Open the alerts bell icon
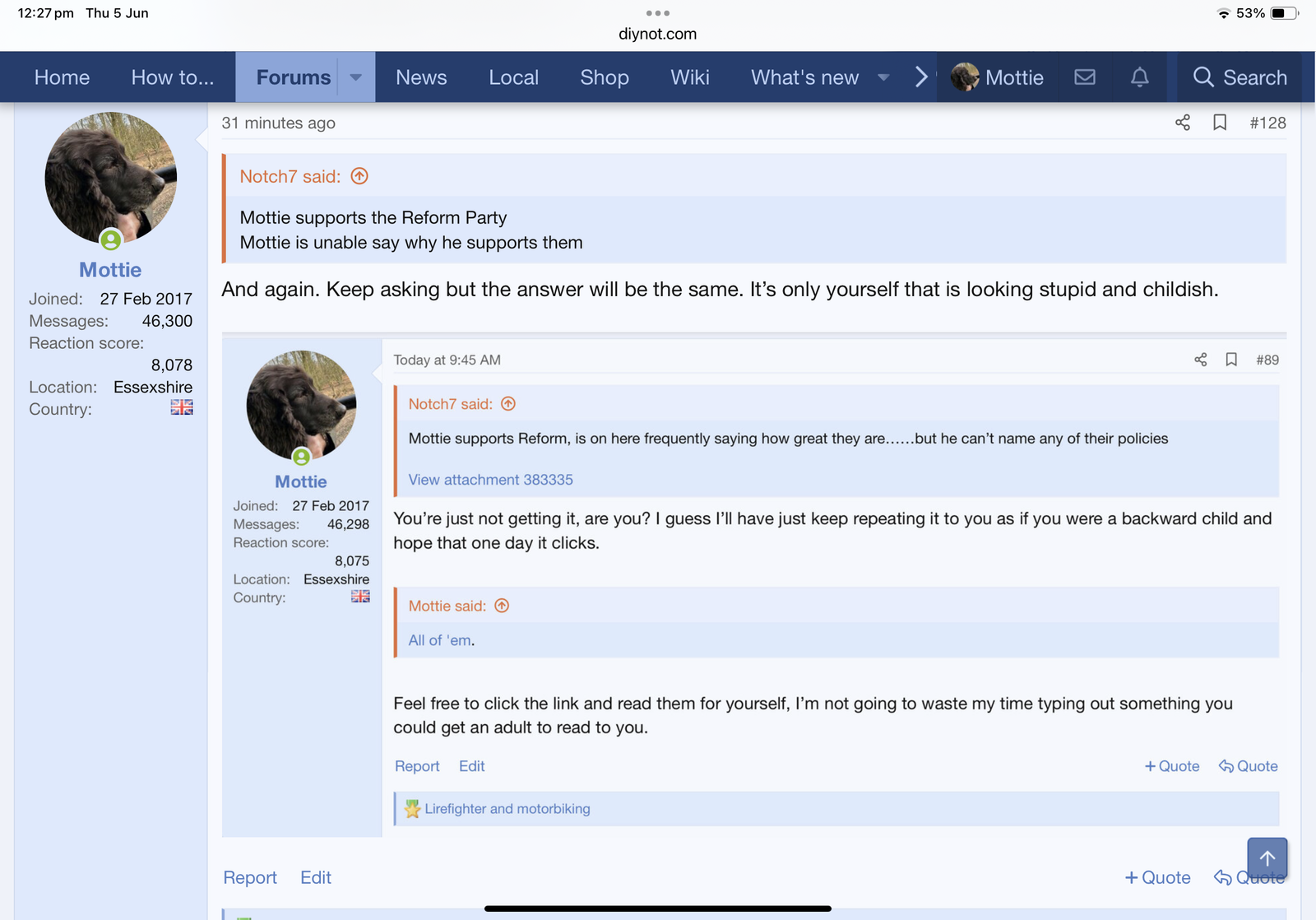 tap(1139, 77)
